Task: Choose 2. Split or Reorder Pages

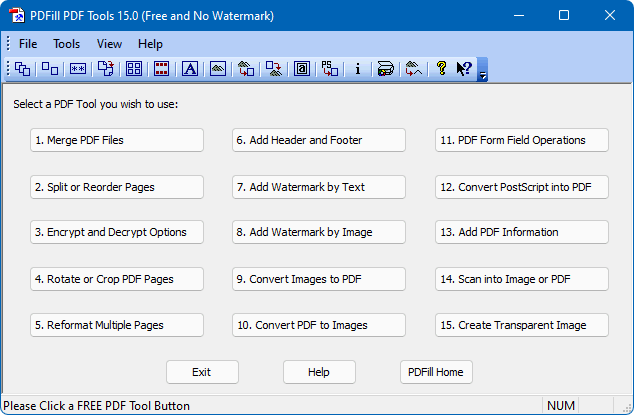Action: pyautogui.click(x=117, y=187)
